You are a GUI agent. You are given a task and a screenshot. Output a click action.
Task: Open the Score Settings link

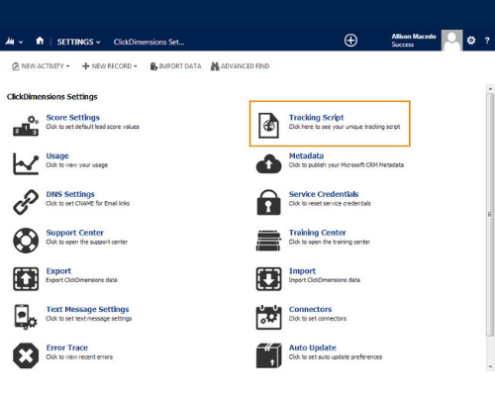coord(73,117)
